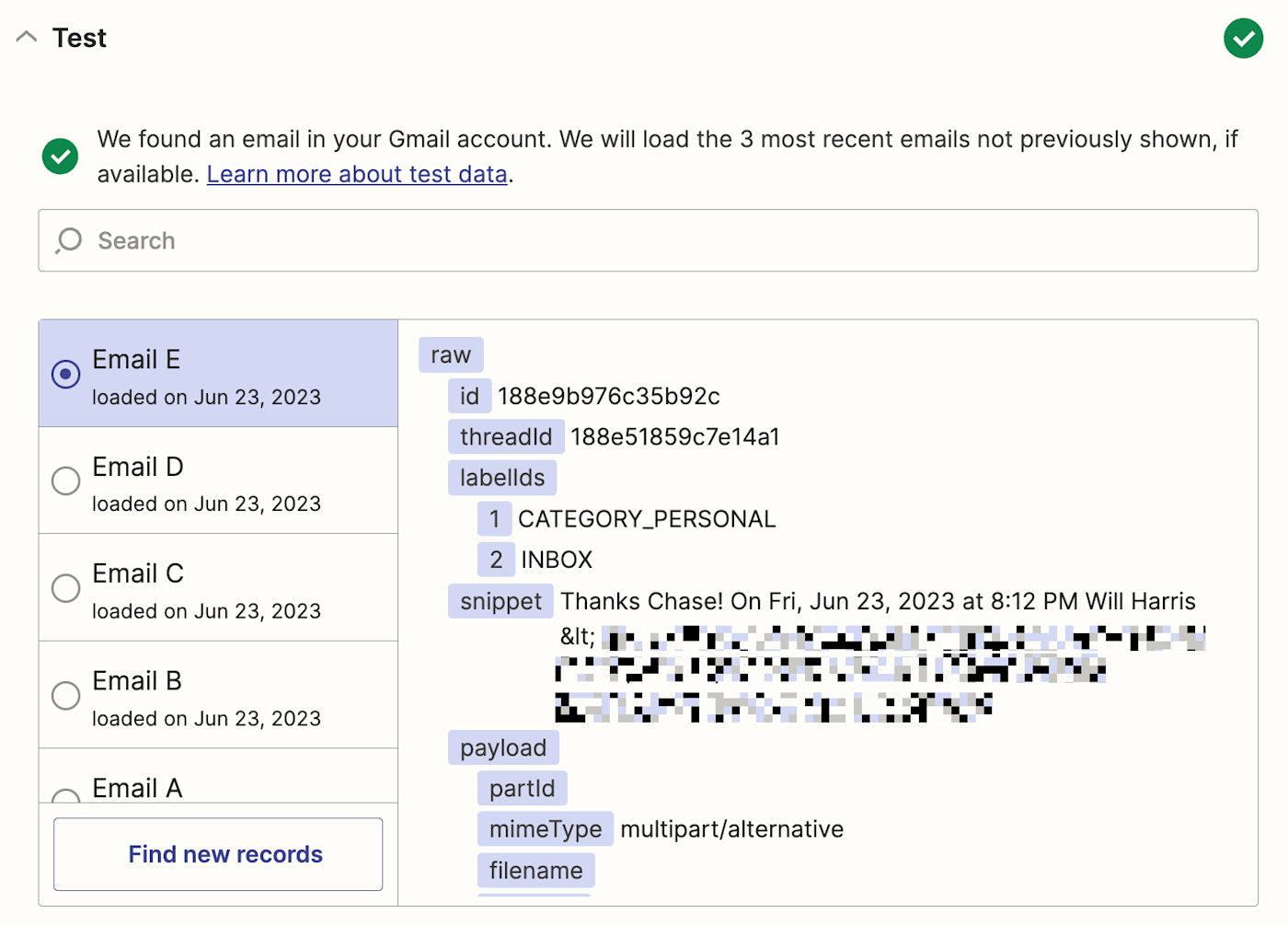Click the green checkmark beside found email message
The height and width of the screenshot is (926, 1288).
[61, 156]
